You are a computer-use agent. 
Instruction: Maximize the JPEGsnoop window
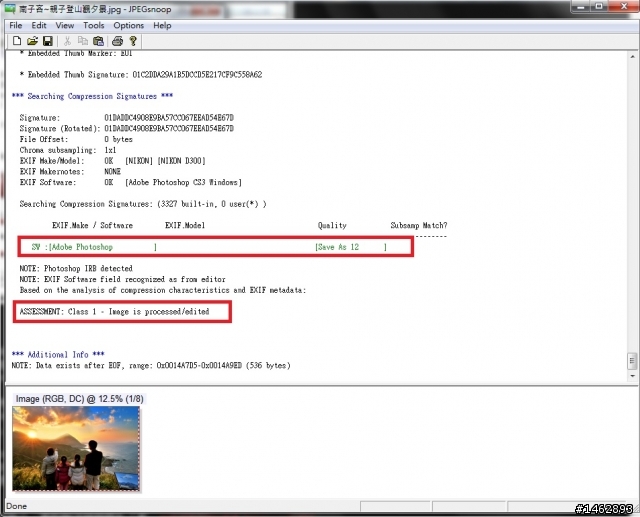[x=599, y=7]
